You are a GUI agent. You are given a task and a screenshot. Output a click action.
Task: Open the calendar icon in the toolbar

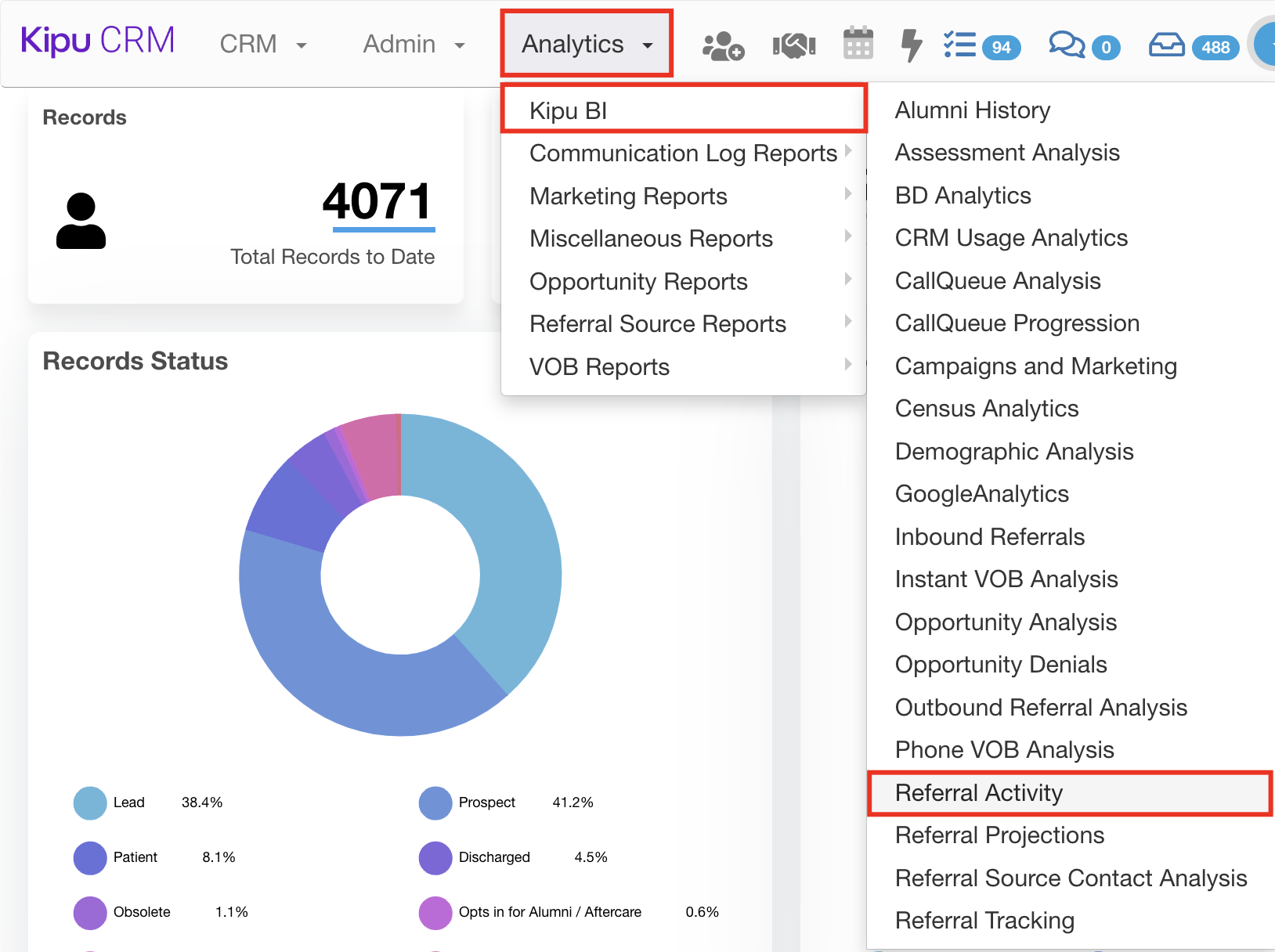click(x=858, y=43)
